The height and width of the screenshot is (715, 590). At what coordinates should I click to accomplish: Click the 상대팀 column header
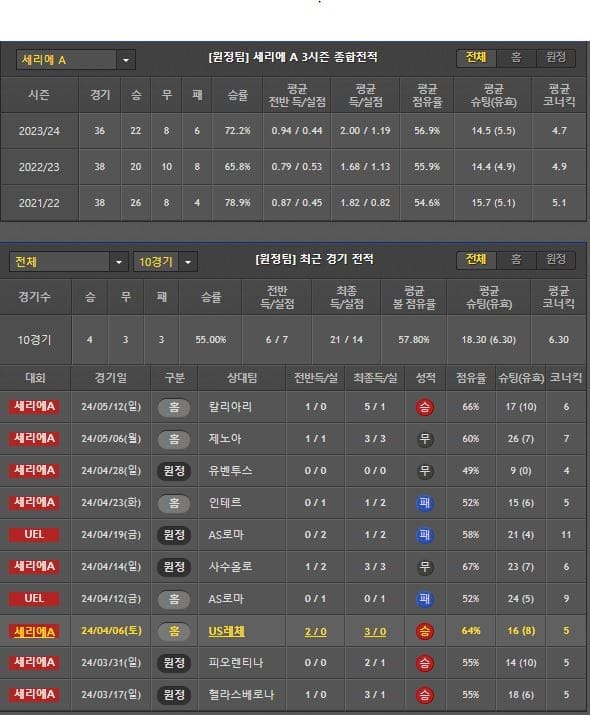pyautogui.click(x=242, y=378)
